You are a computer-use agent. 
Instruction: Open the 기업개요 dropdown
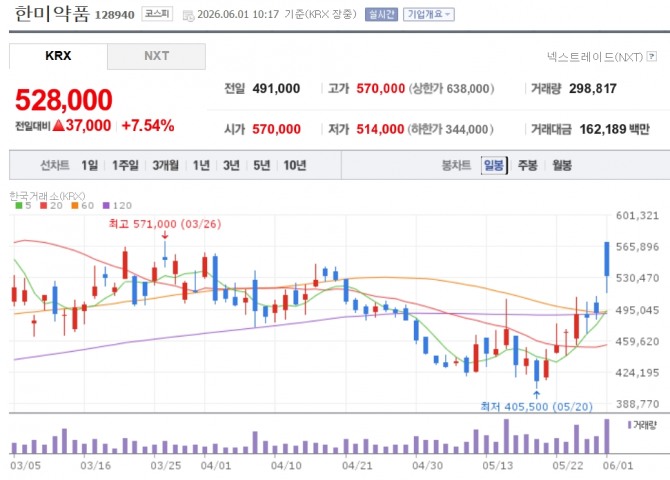pyautogui.click(x=429, y=15)
